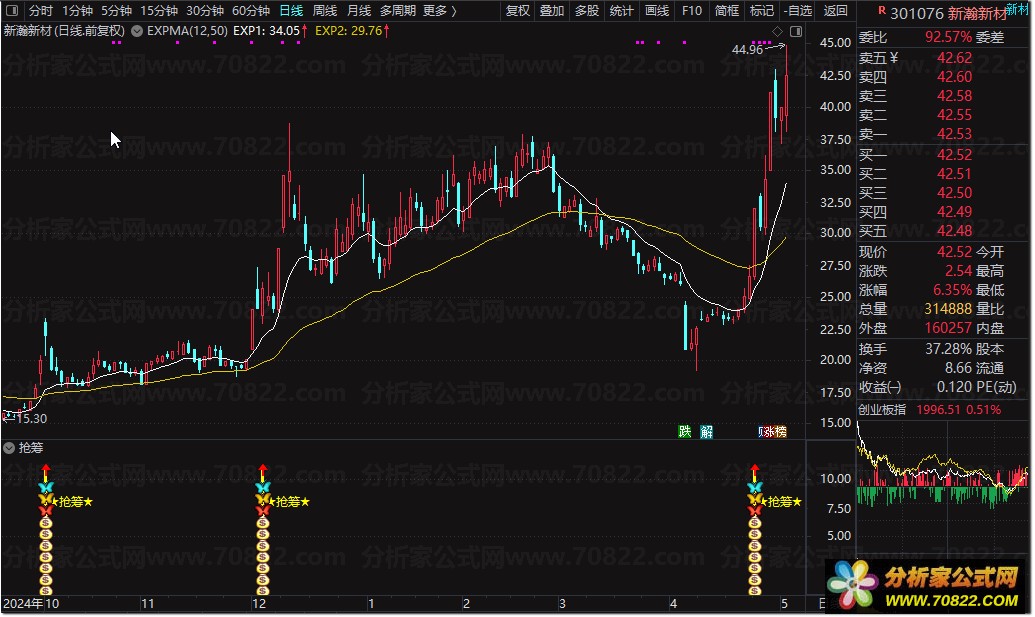Click the 总量 314888 value
Screen dimensions: 1035x617
click(948, 309)
